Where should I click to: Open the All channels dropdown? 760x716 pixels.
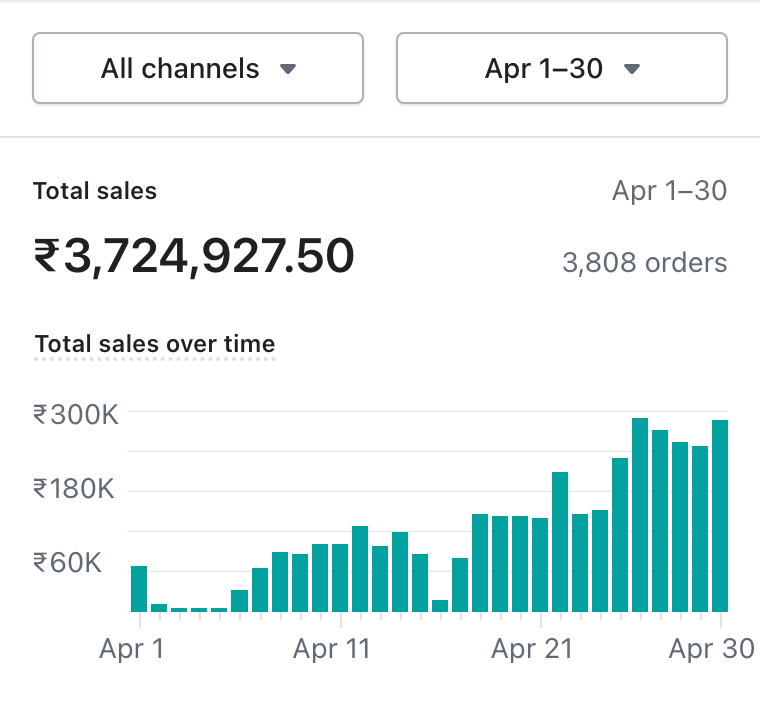pyautogui.click(x=198, y=68)
